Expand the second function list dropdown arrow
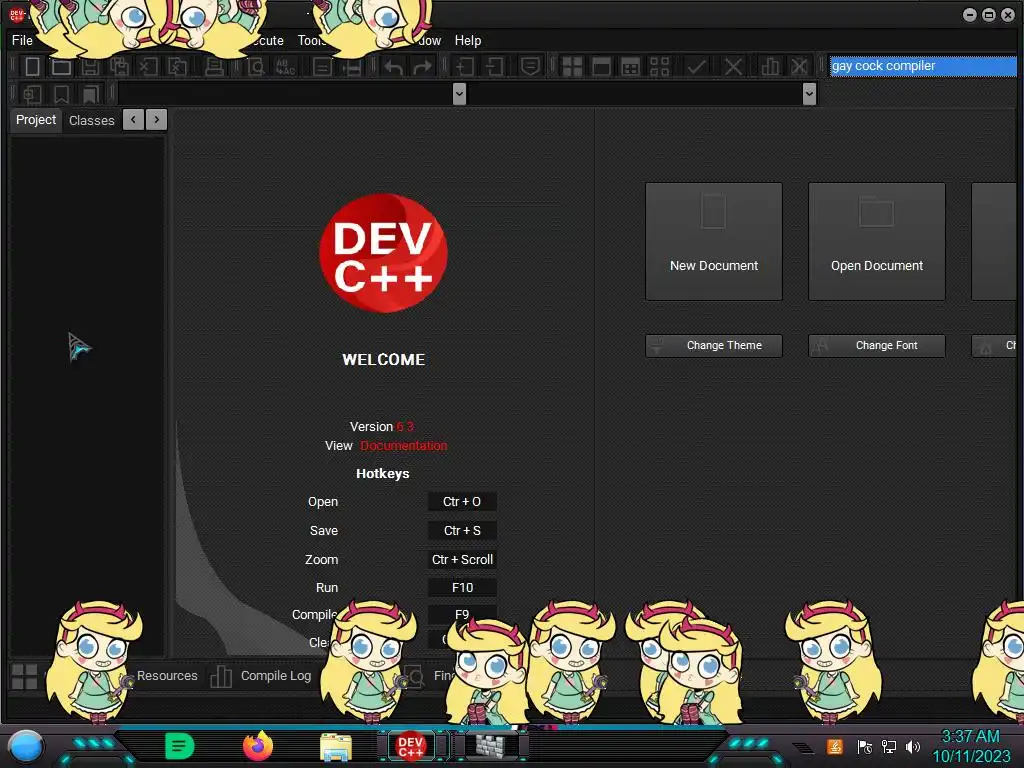 click(809, 94)
